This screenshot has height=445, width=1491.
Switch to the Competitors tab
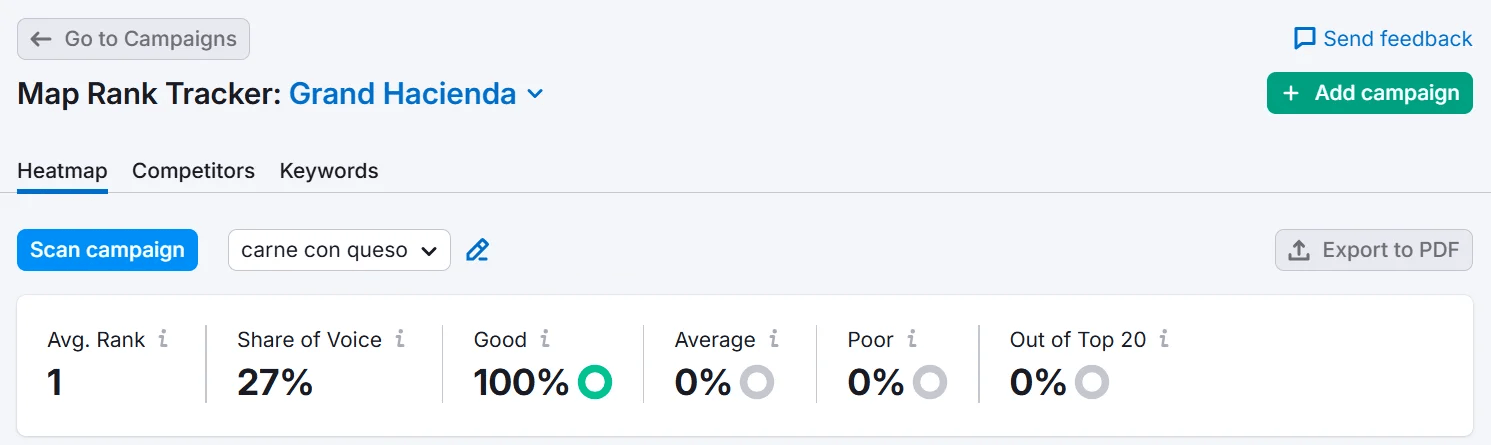click(193, 171)
